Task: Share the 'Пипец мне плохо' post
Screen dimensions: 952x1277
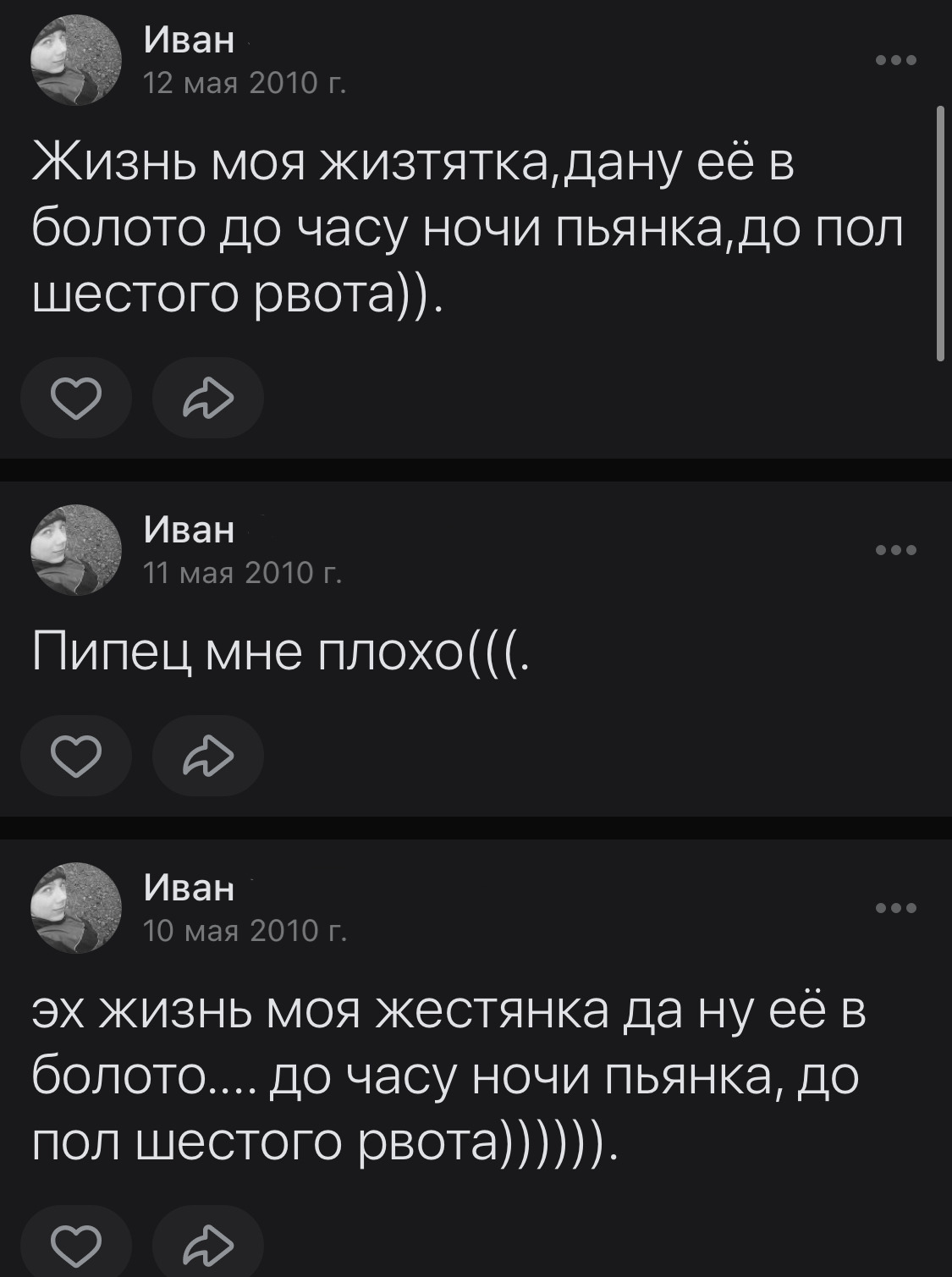Action: [207, 756]
